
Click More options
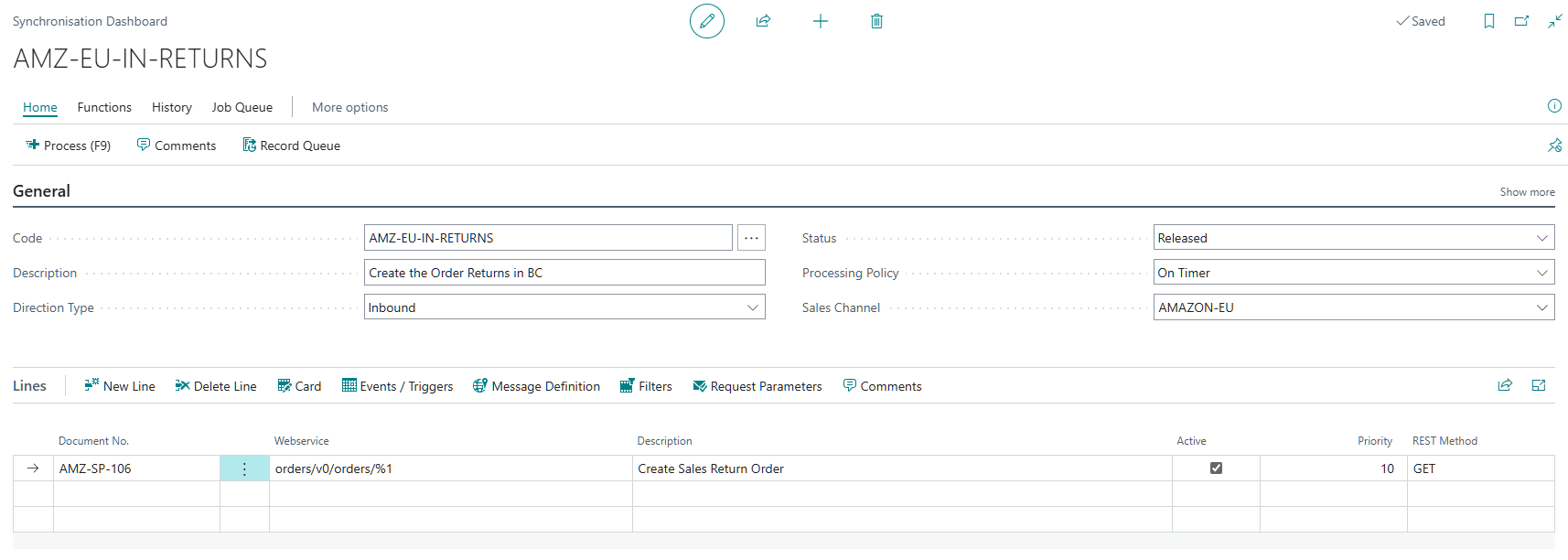[x=350, y=107]
